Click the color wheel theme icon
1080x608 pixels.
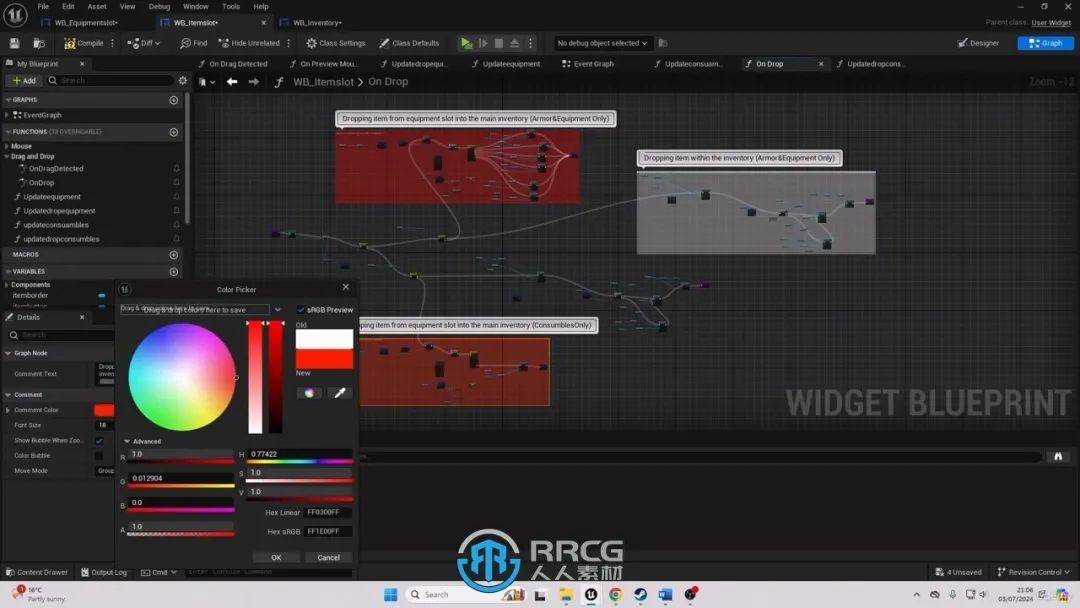coord(309,393)
